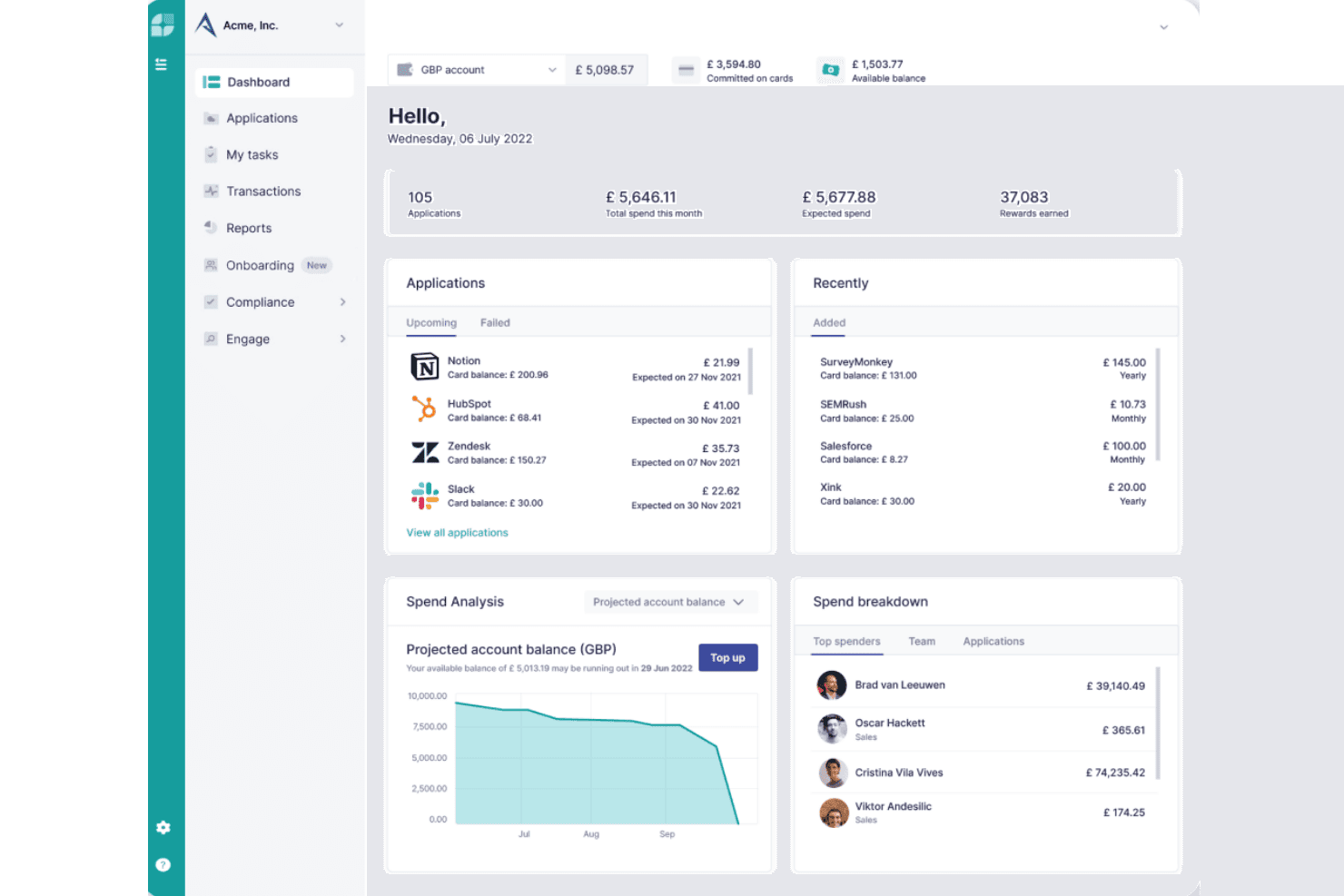Click the Slack app logo

tap(425, 496)
